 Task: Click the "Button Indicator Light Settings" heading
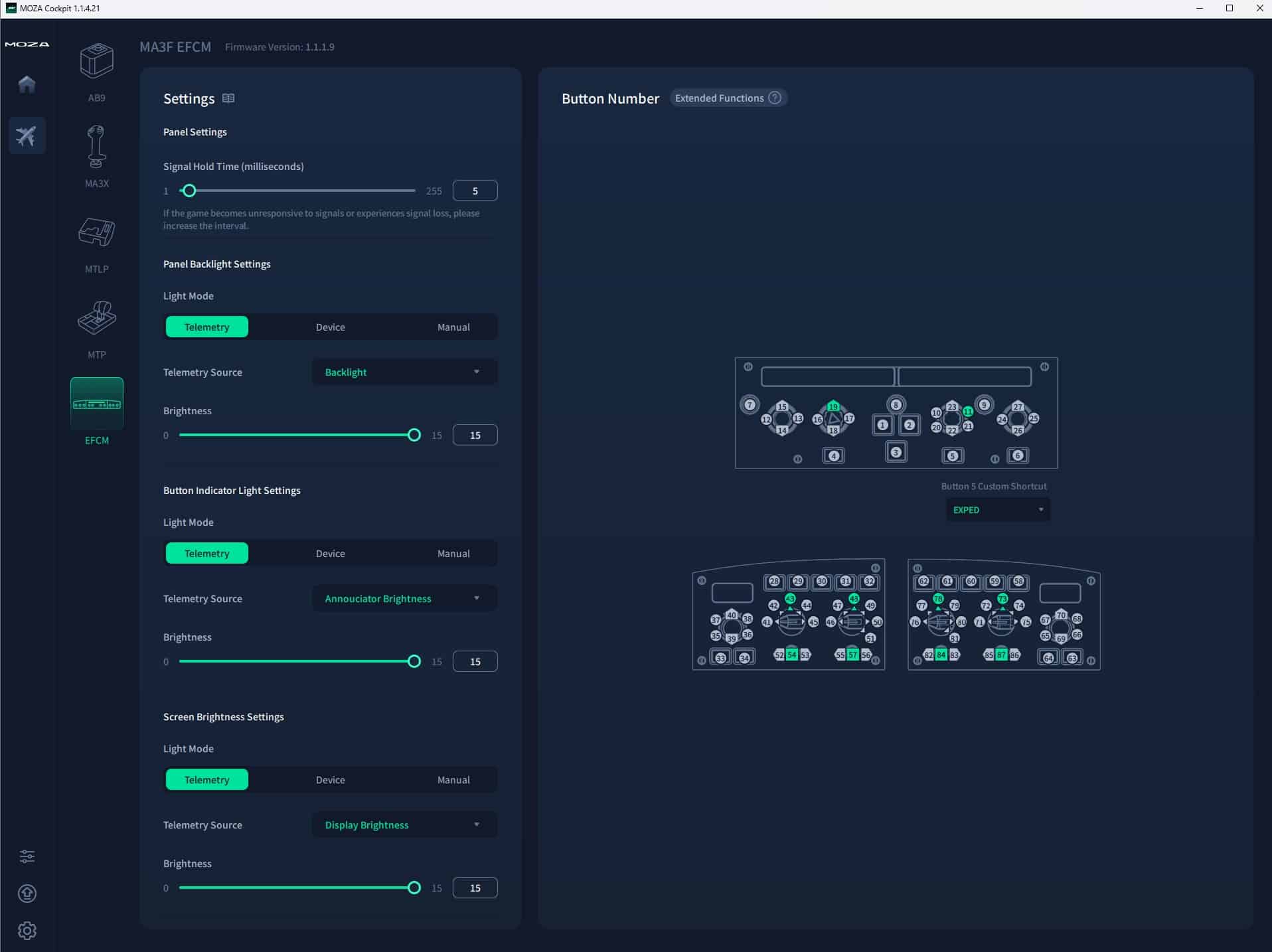tap(232, 490)
